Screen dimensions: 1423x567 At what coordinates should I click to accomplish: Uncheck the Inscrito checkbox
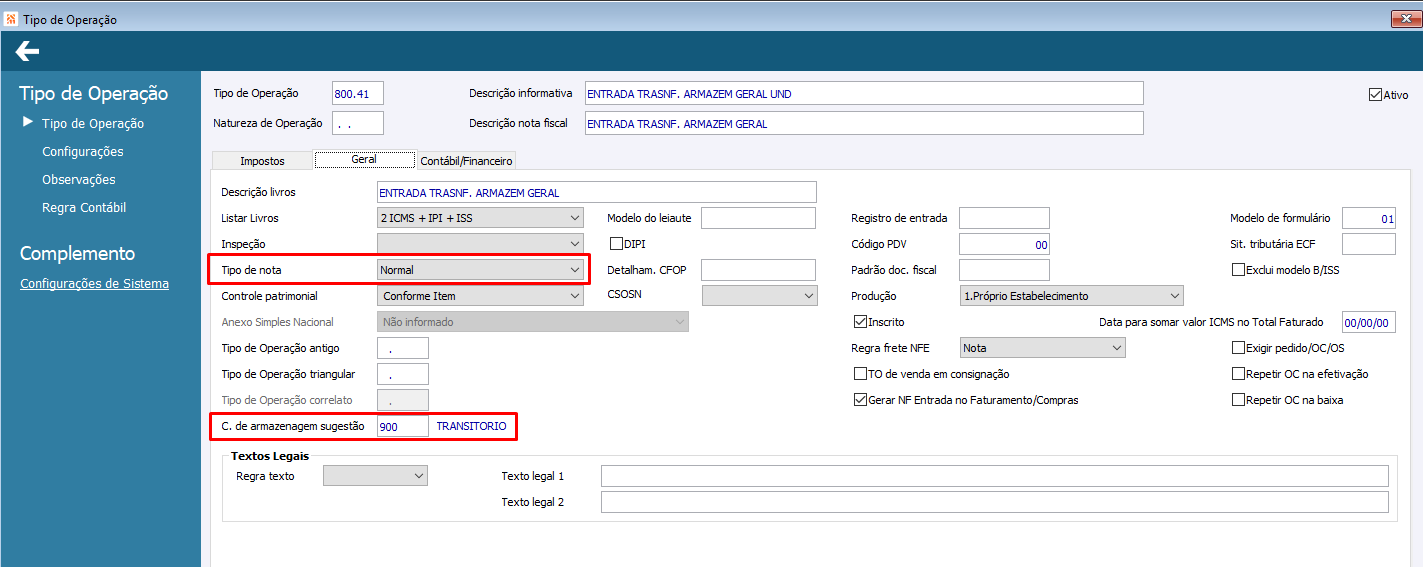pos(860,322)
